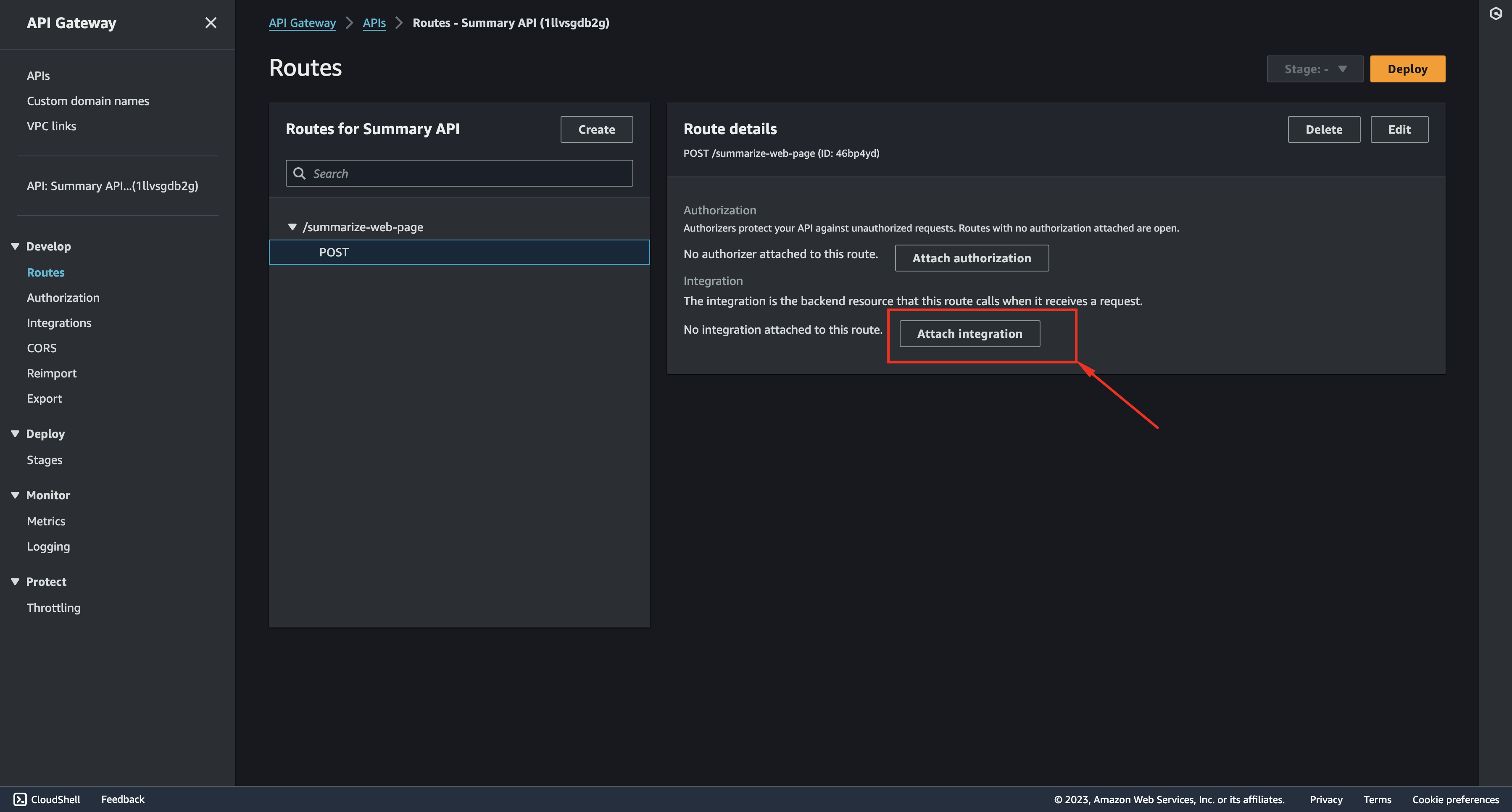Collapse the Develop section
Screen dimensions: 1512x812
pyautogui.click(x=15, y=246)
